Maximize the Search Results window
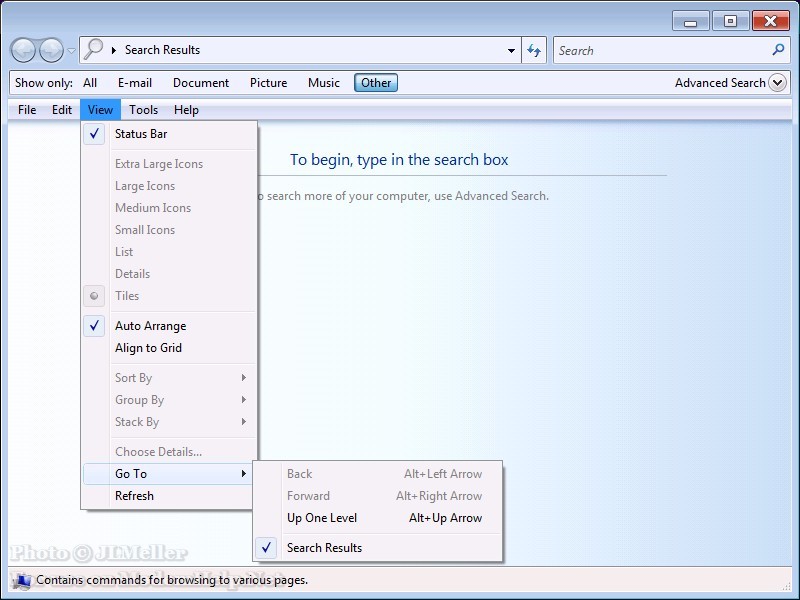Viewport: 800px width, 600px height. pos(731,21)
